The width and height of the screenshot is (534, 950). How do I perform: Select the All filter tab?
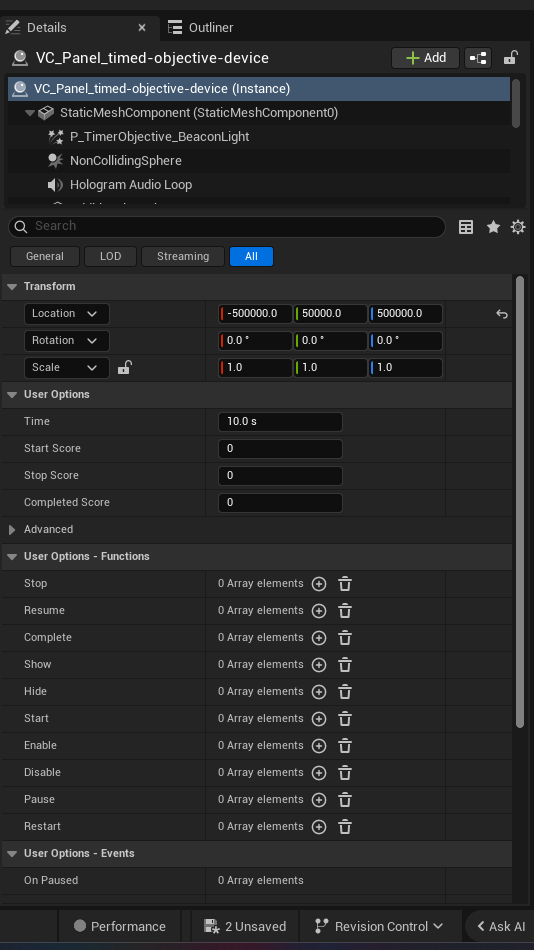tap(252, 256)
